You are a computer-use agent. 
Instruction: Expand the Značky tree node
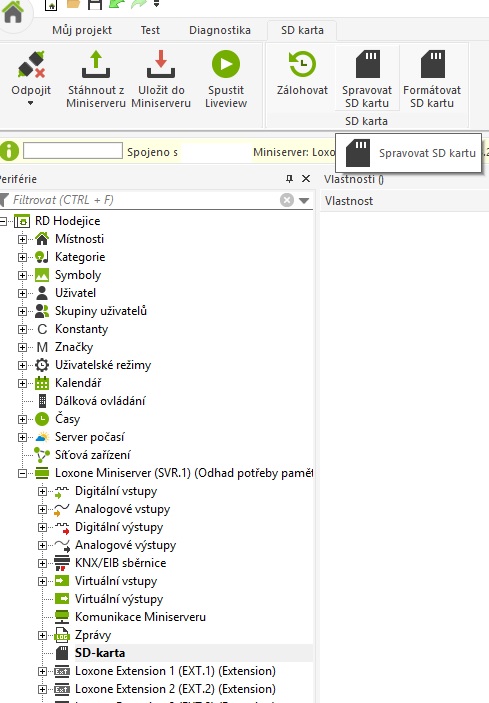pos(22,347)
